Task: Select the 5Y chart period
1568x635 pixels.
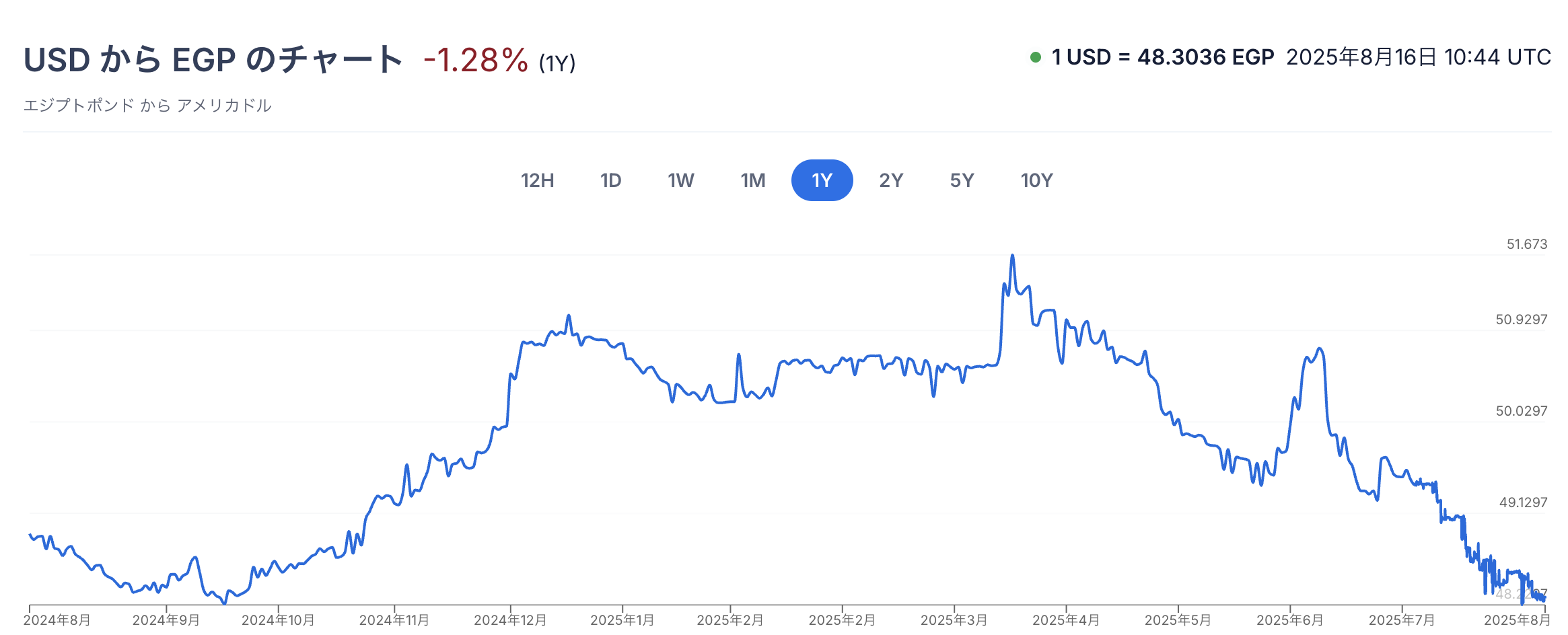Action: [962, 180]
